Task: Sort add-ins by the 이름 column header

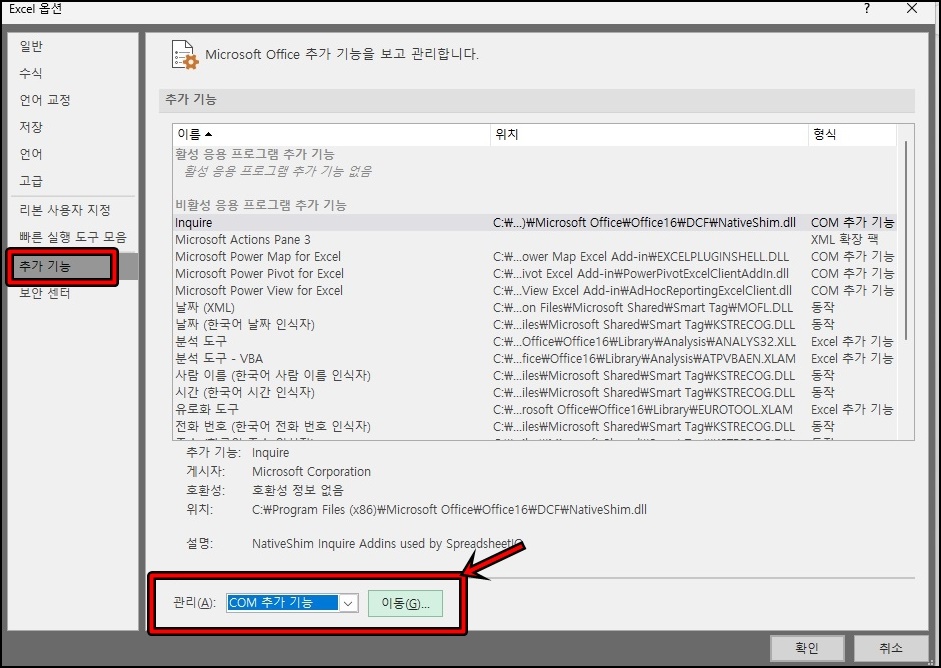Action: (331, 134)
